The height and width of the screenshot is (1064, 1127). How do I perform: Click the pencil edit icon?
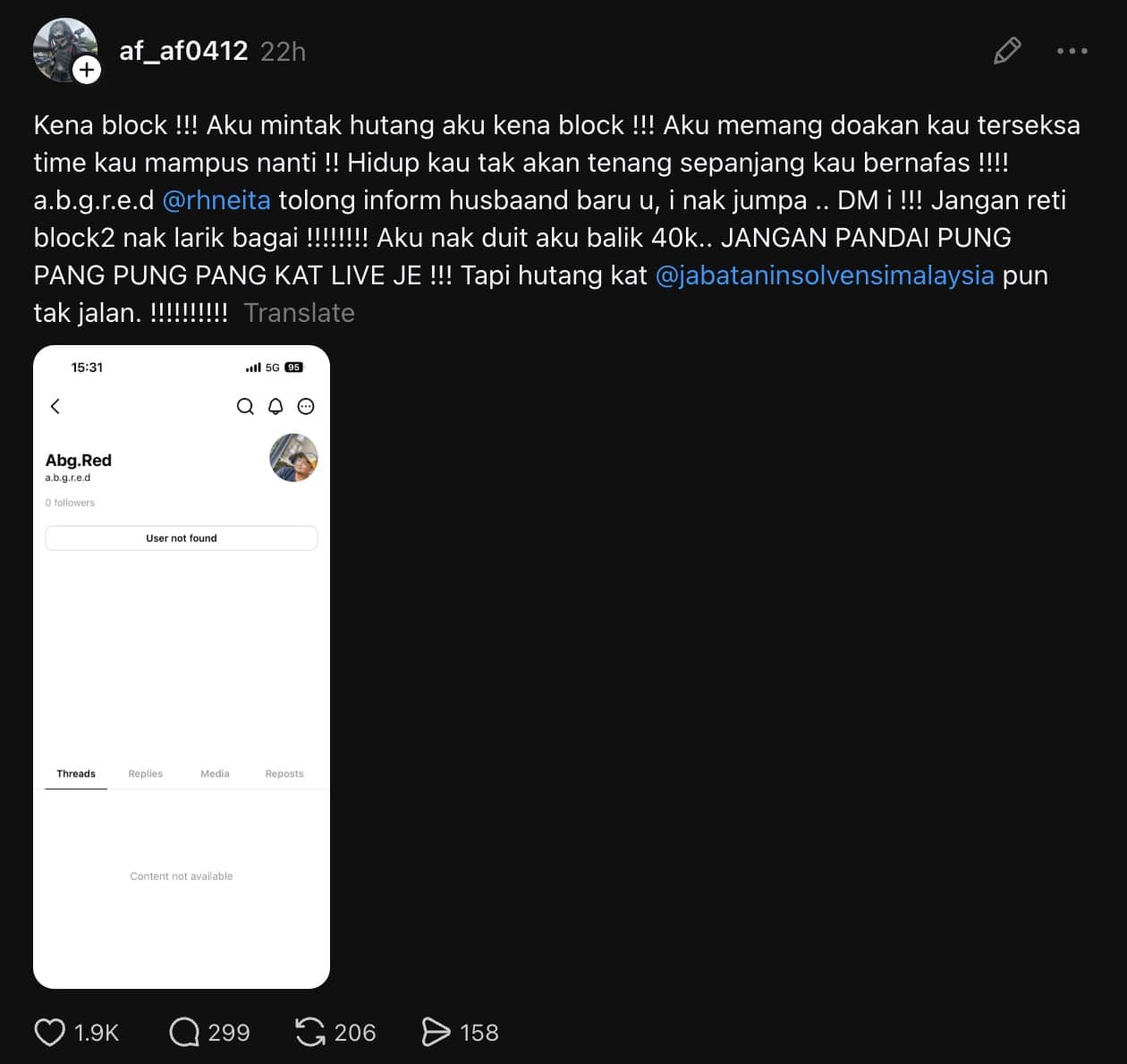pos(1007,51)
